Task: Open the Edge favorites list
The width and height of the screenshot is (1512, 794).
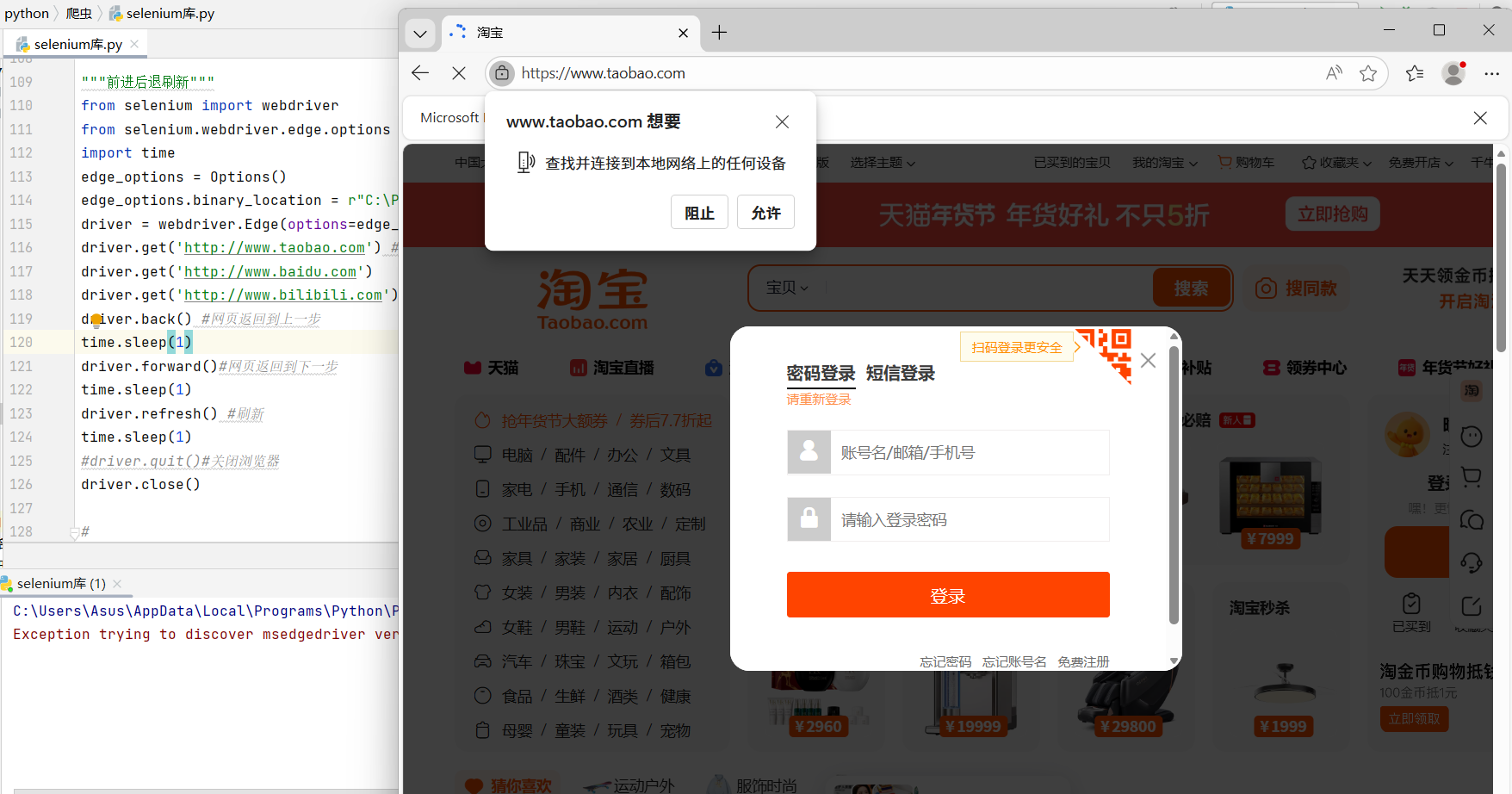Action: (x=1415, y=73)
